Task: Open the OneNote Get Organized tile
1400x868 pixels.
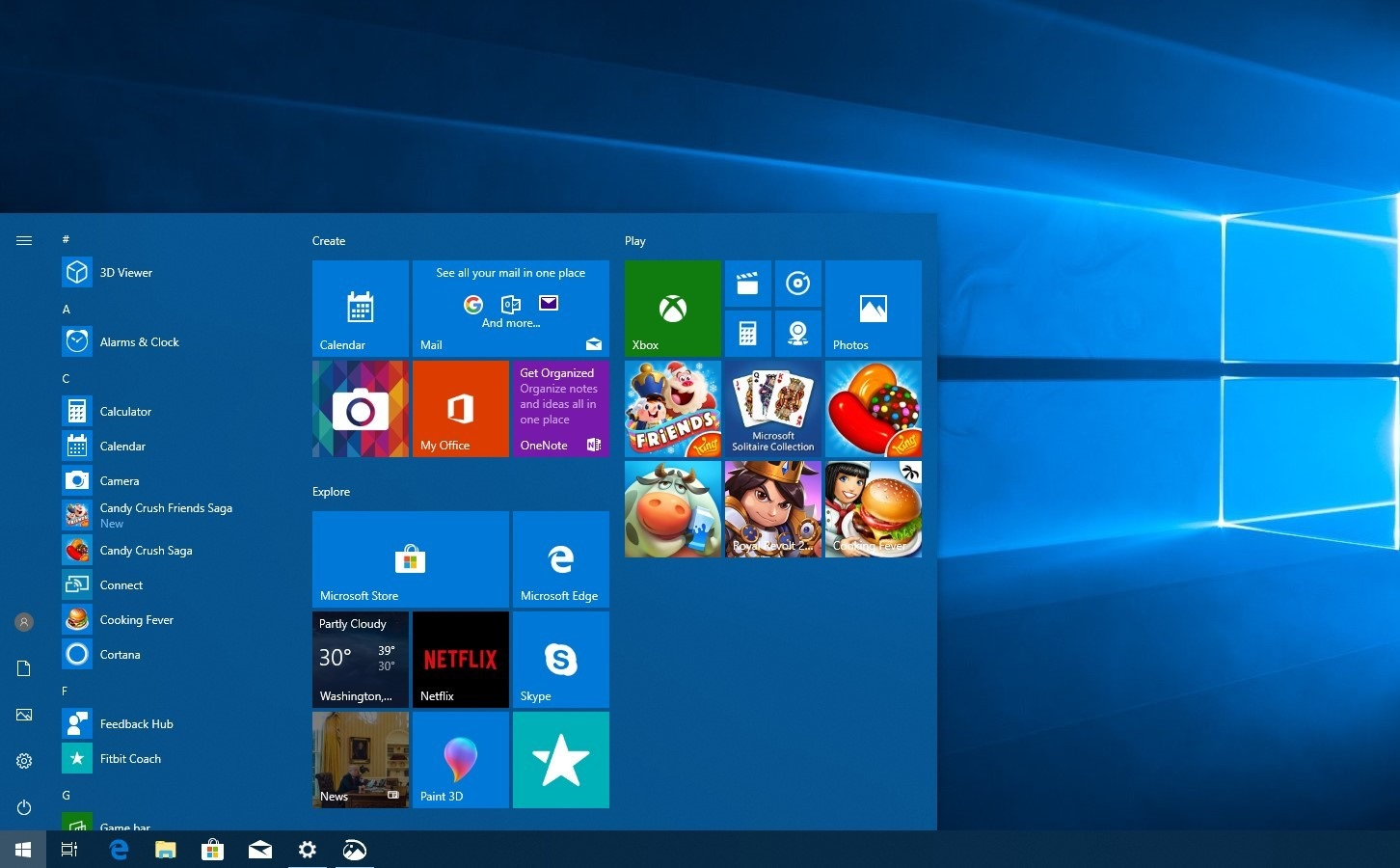Action: pyautogui.click(x=561, y=409)
